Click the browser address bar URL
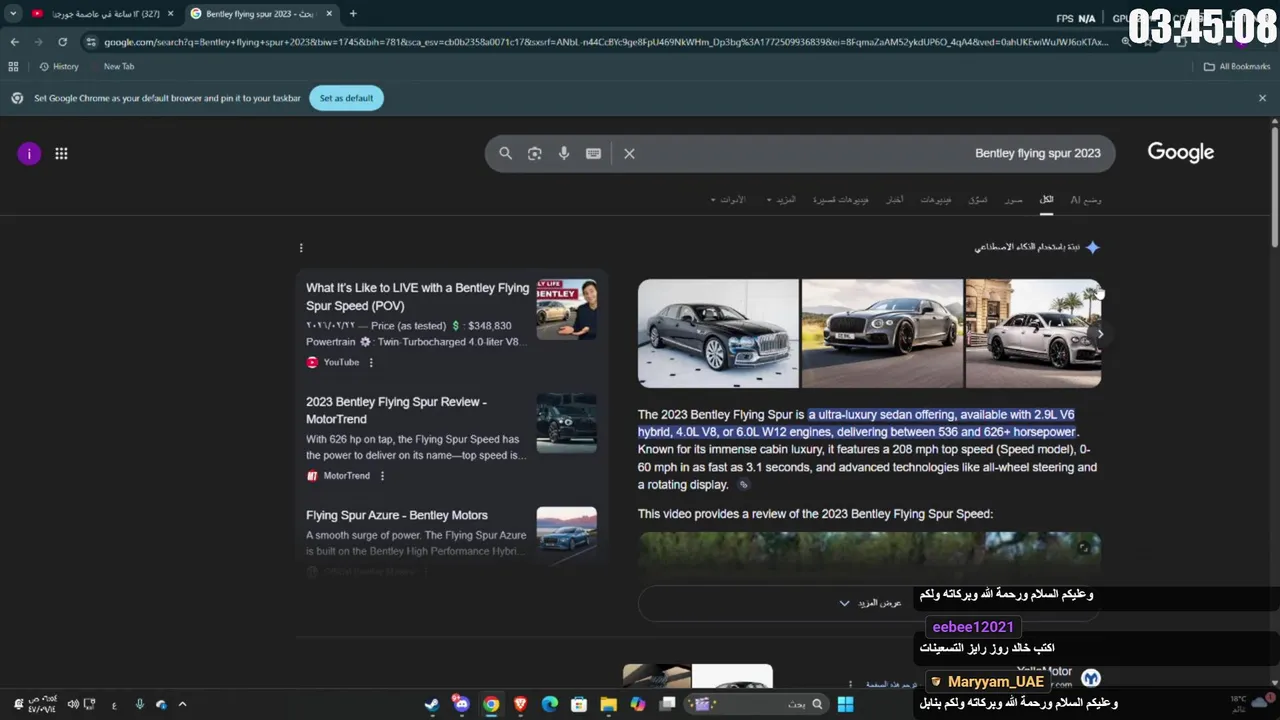 (x=606, y=42)
